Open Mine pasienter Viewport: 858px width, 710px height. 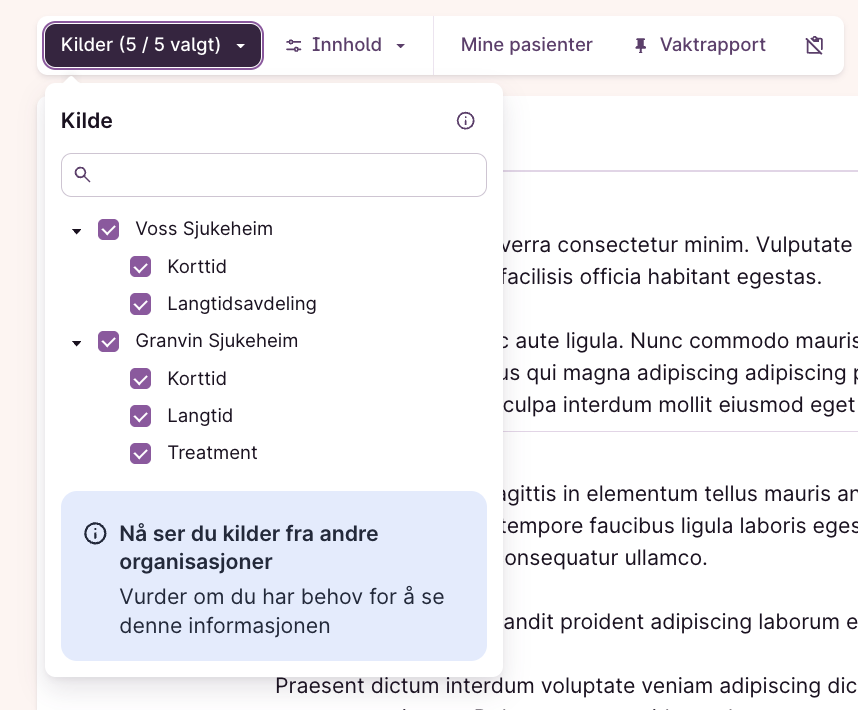(526, 45)
